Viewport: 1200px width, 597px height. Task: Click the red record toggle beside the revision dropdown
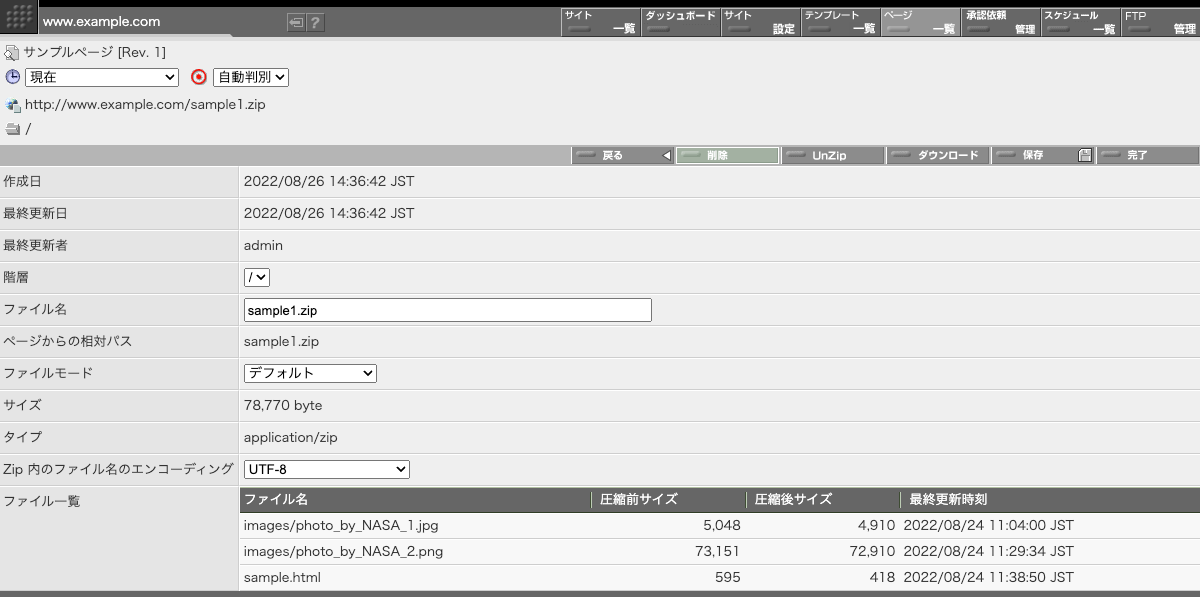coord(198,77)
